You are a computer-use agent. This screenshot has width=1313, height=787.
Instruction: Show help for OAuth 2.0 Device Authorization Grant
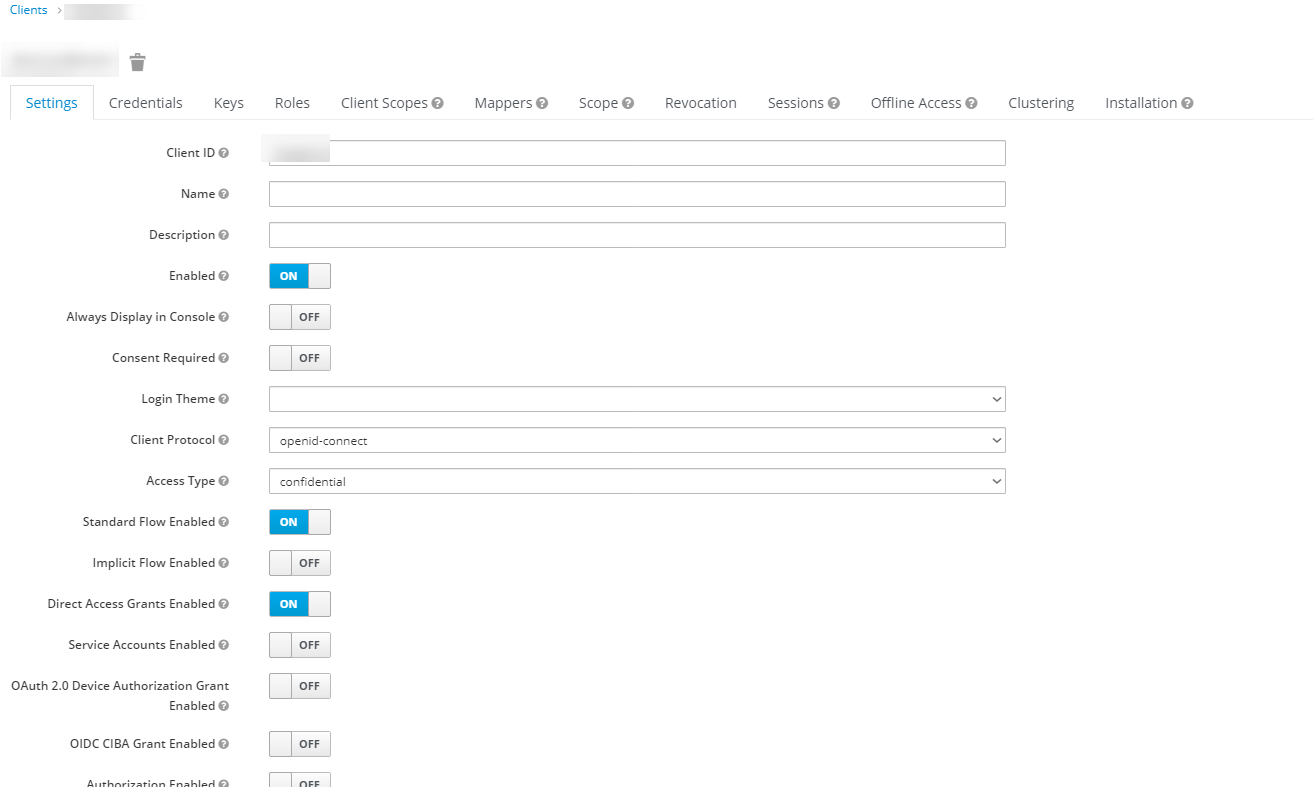(224, 706)
